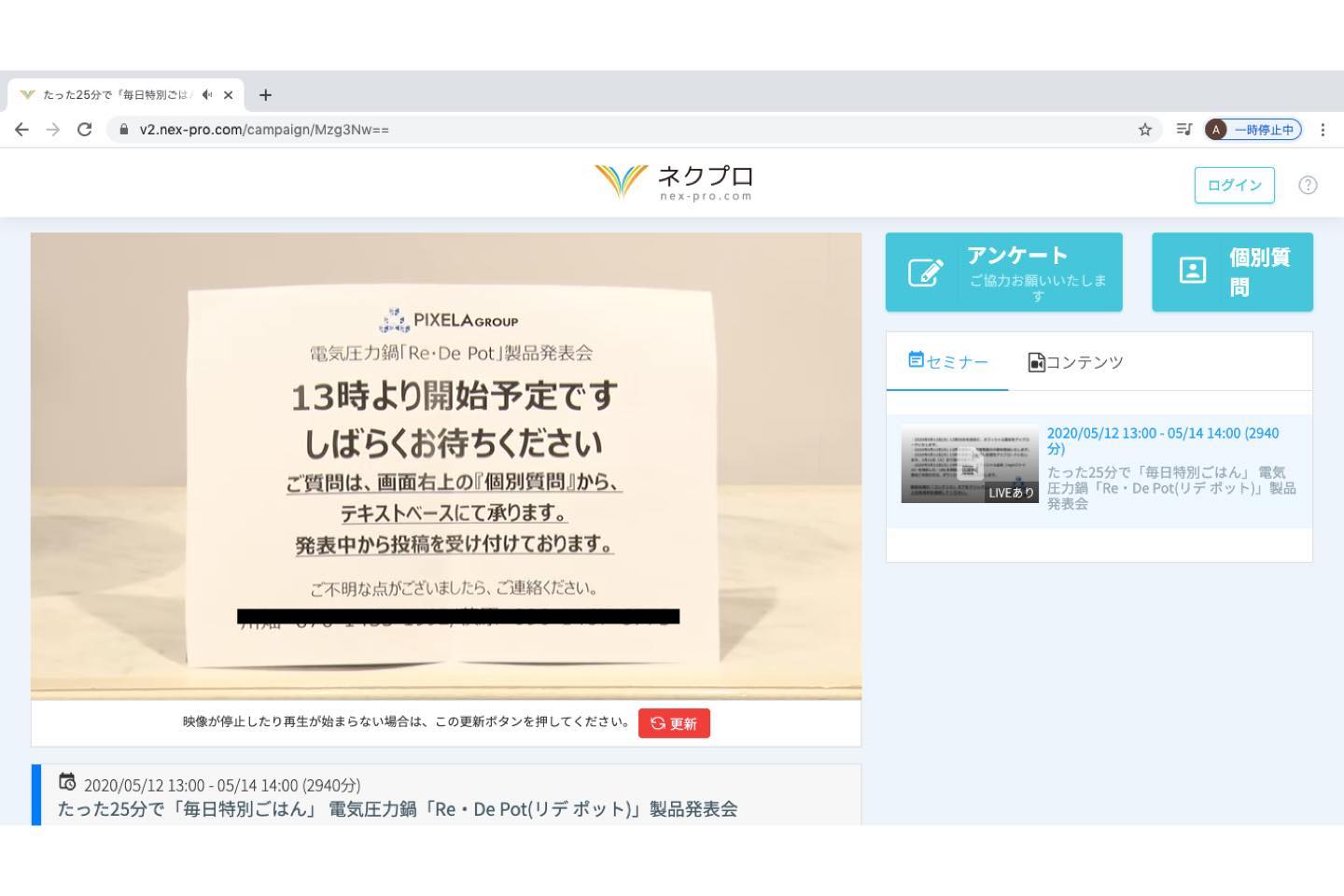This screenshot has height=896, width=1344.
Task: Open the seminar thumbnail marked LIVEあり
Action: click(x=970, y=464)
